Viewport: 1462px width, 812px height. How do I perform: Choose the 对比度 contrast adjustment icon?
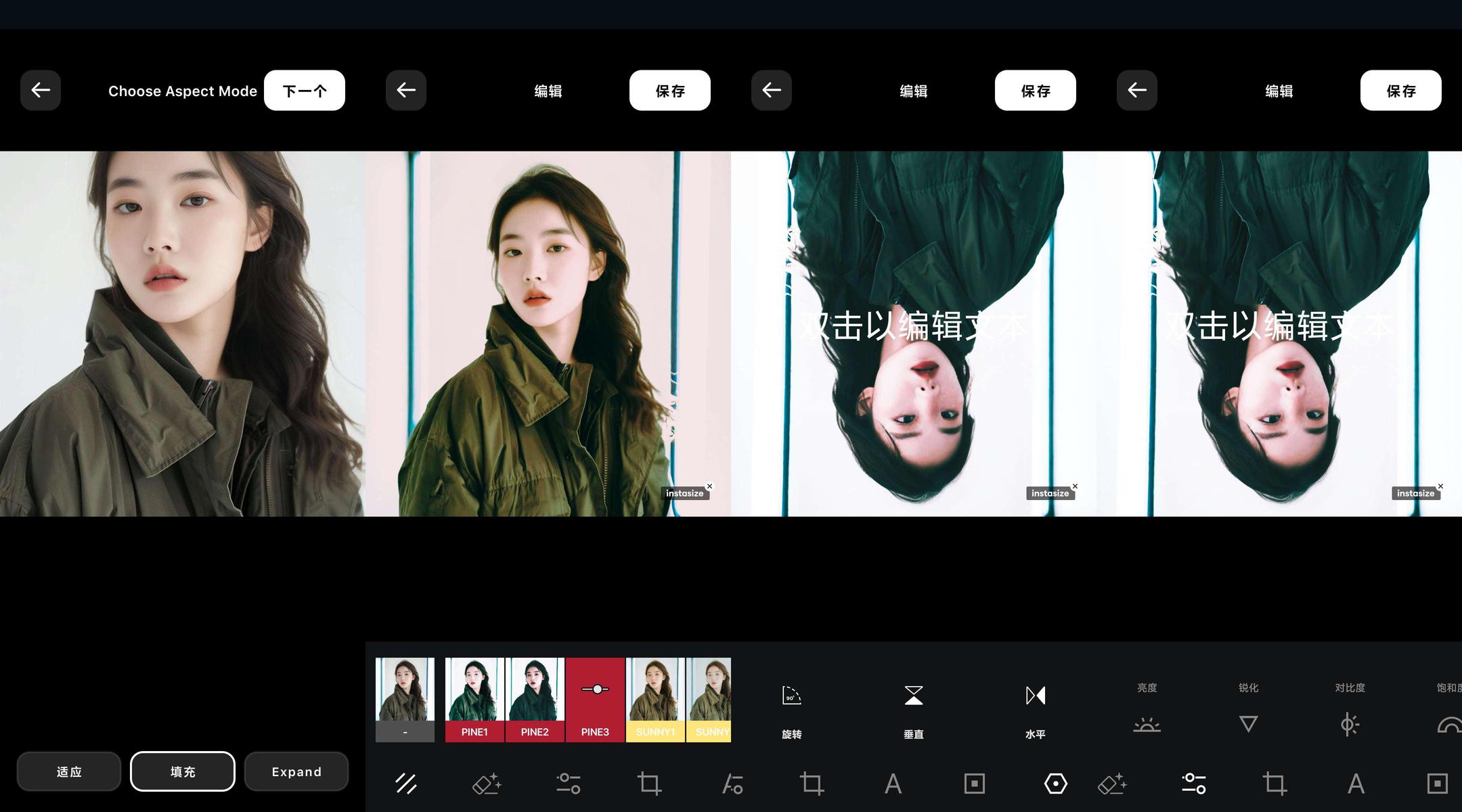(1350, 723)
